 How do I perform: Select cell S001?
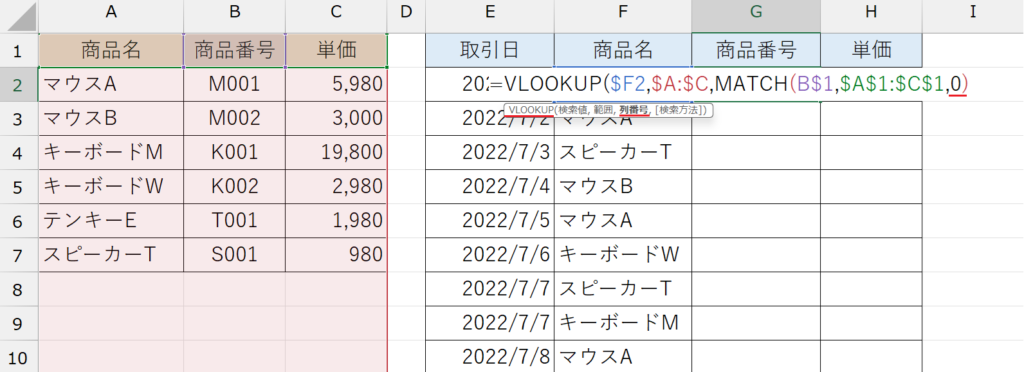[234, 255]
